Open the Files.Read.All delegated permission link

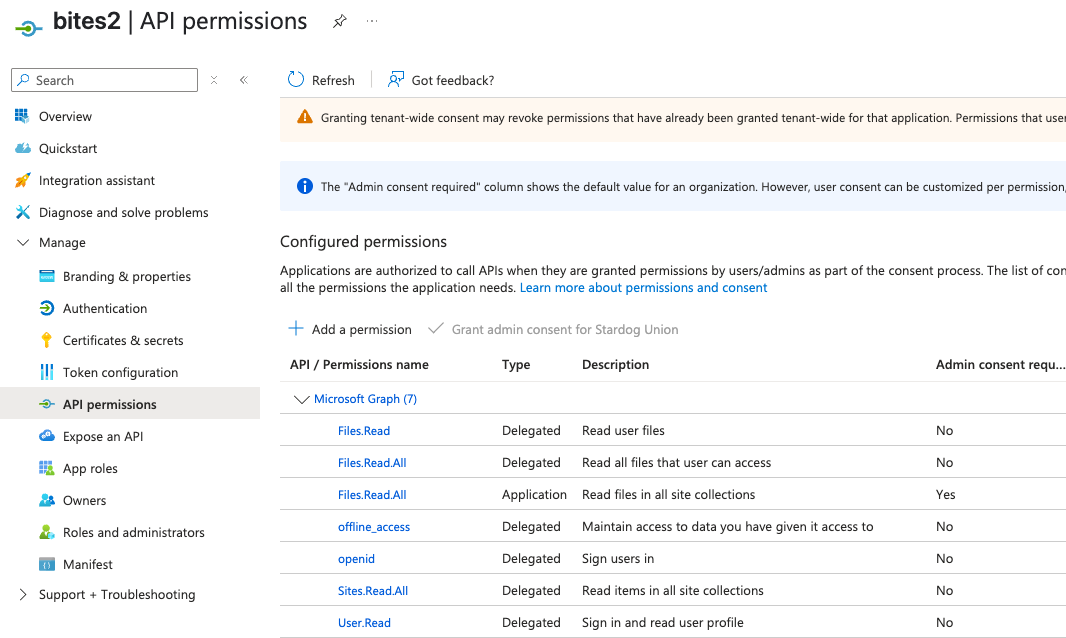[x=372, y=462]
